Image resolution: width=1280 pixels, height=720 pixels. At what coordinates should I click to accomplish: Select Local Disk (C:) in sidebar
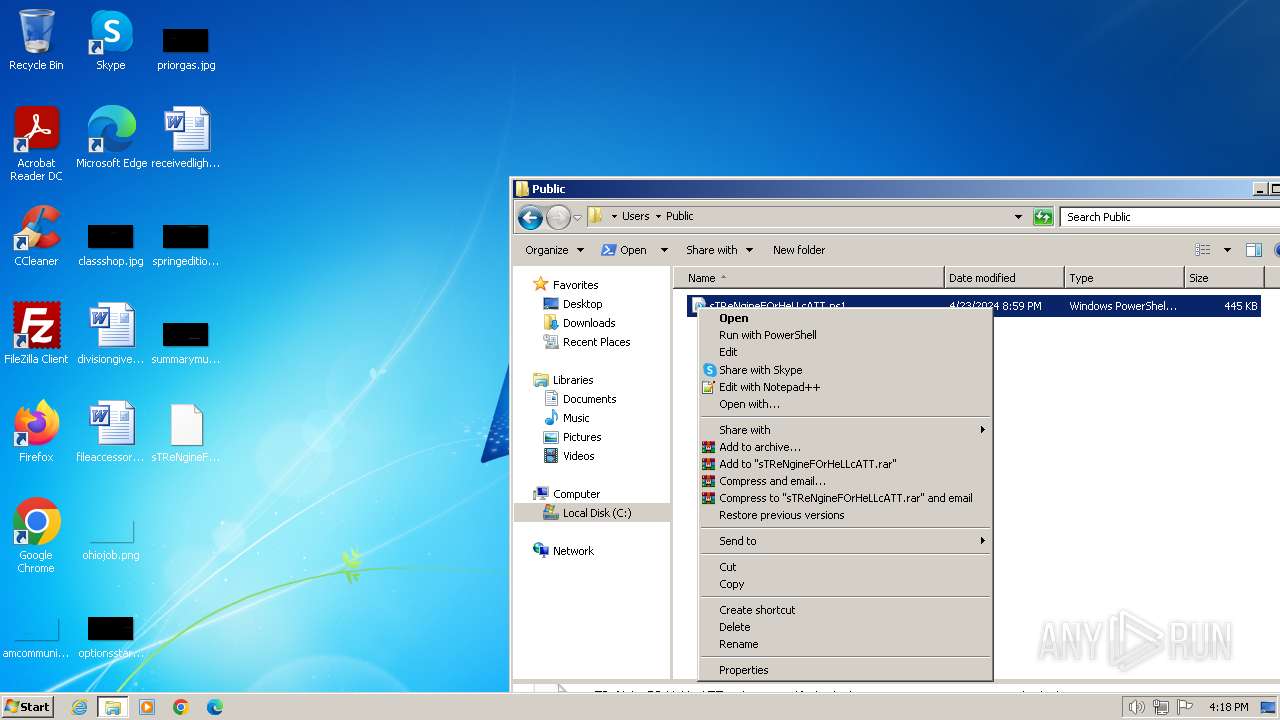[596, 513]
